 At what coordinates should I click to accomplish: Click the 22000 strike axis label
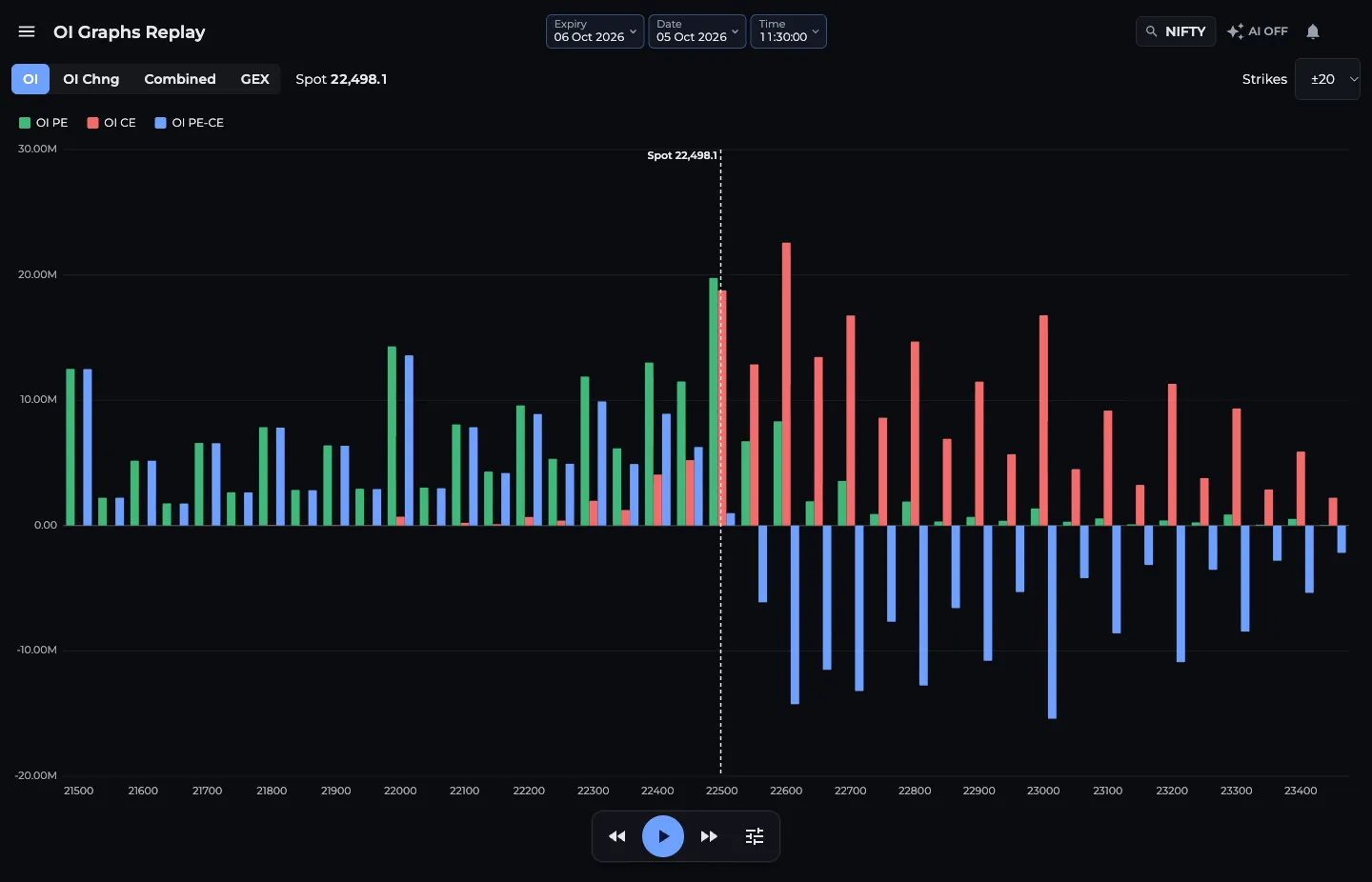(x=400, y=791)
